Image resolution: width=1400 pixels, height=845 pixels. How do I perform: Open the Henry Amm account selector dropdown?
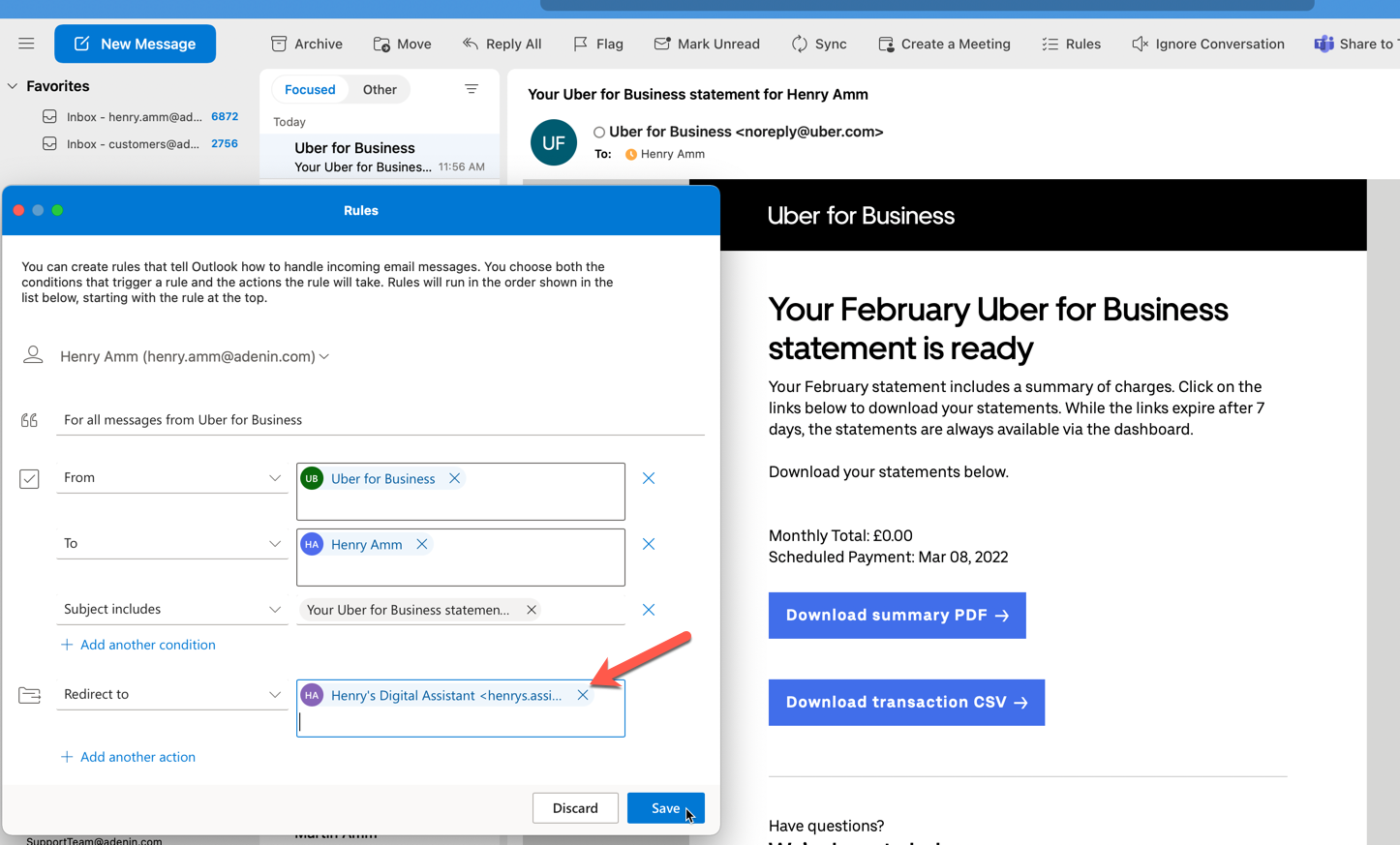point(195,356)
